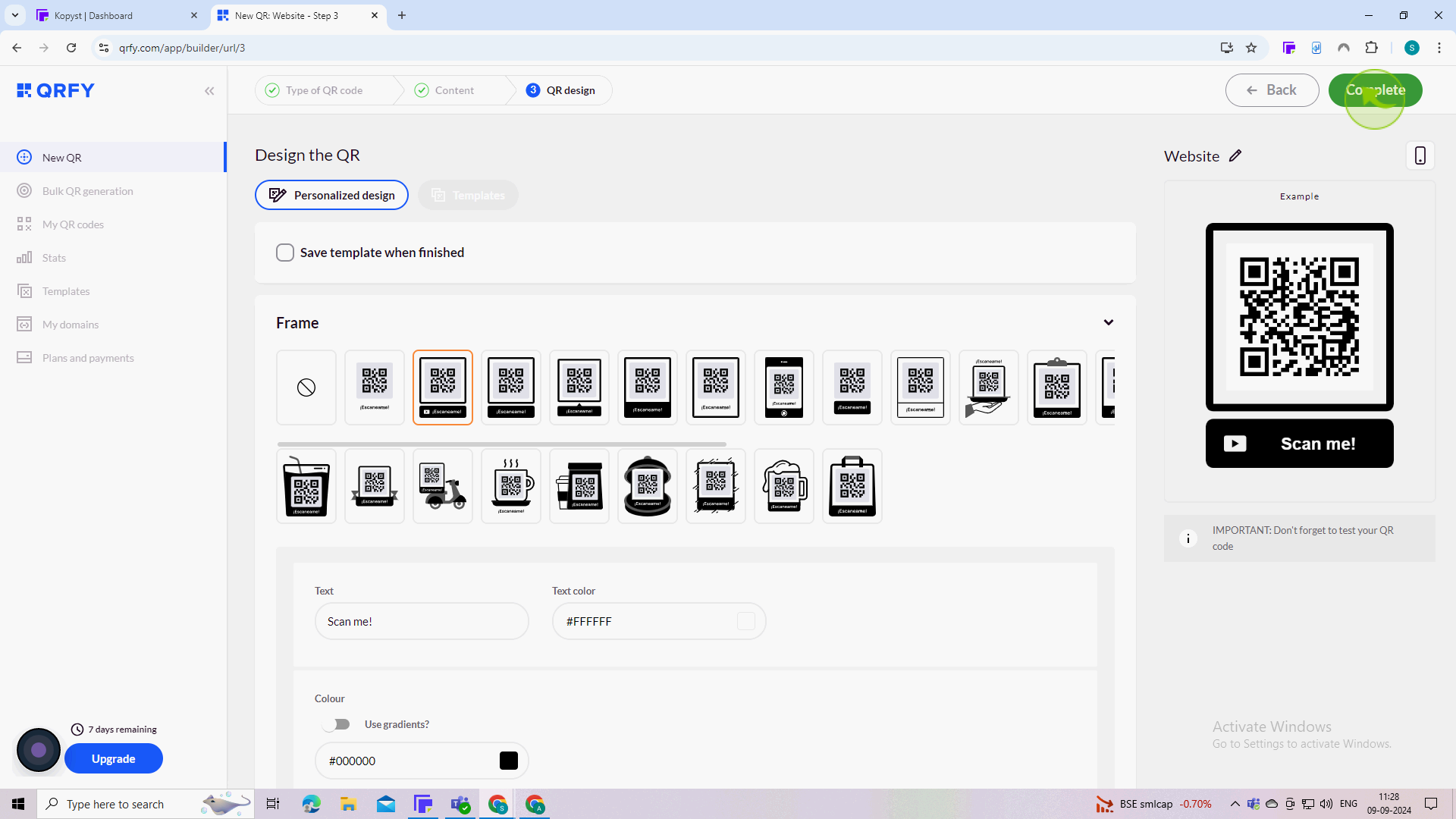Click the Kopyst extension icon in toolbar
Viewport: 1456px width, 819px height.
(1289, 48)
